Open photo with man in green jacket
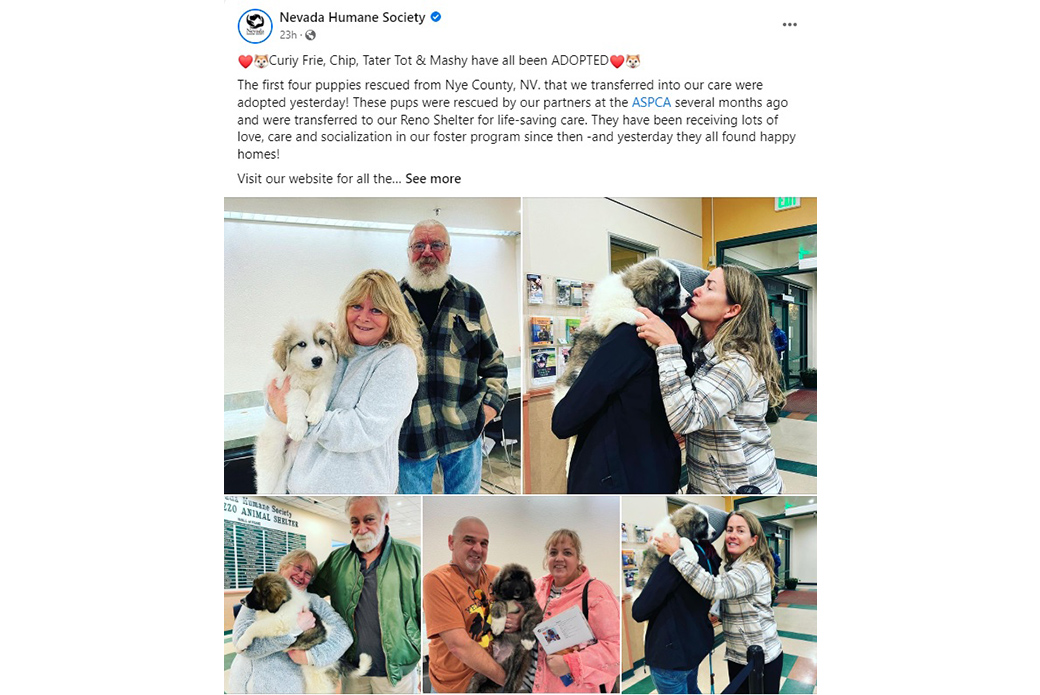This screenshot has height=695, width=1040. click(x=322, y=595)
